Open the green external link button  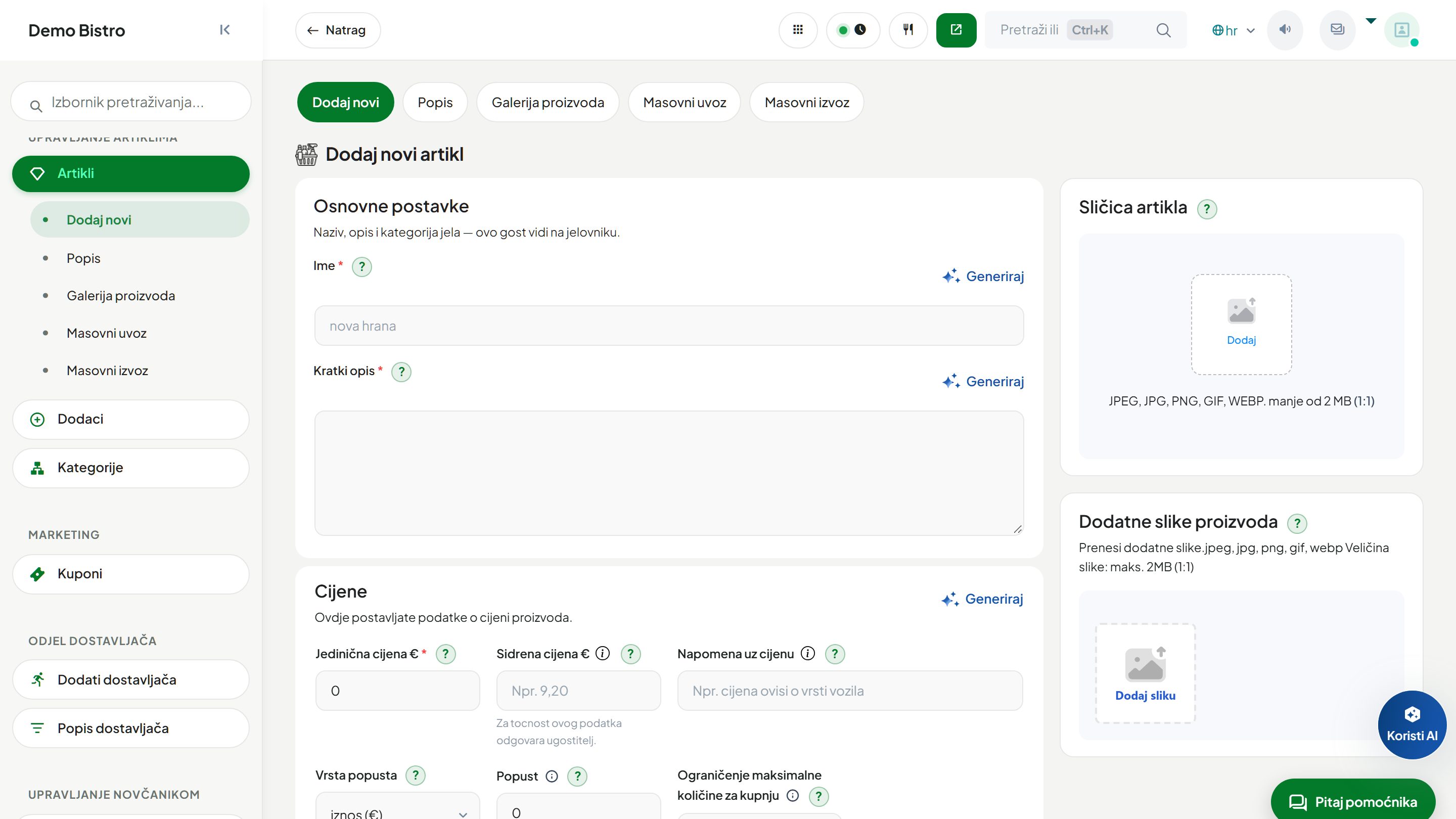(x=956, y=30)
